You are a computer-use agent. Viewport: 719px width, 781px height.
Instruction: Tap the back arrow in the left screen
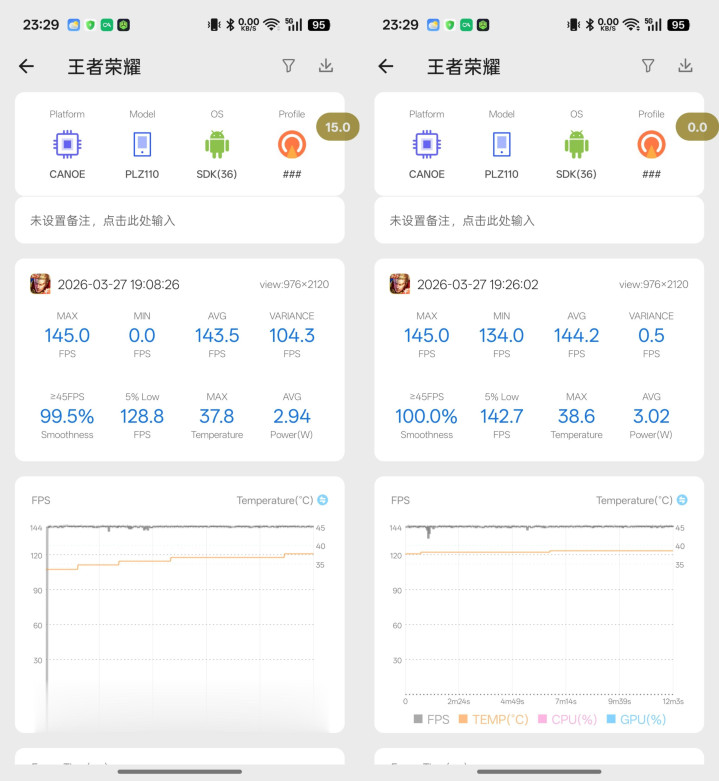pyautogui.click(x=26, y=66)
